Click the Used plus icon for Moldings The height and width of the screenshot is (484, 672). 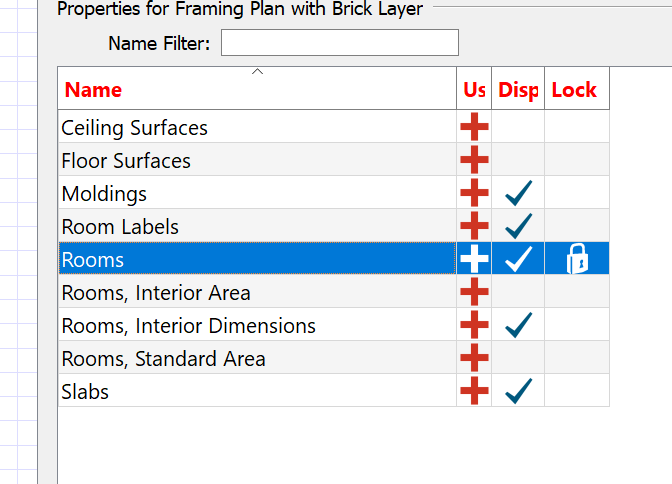(474, 192)
